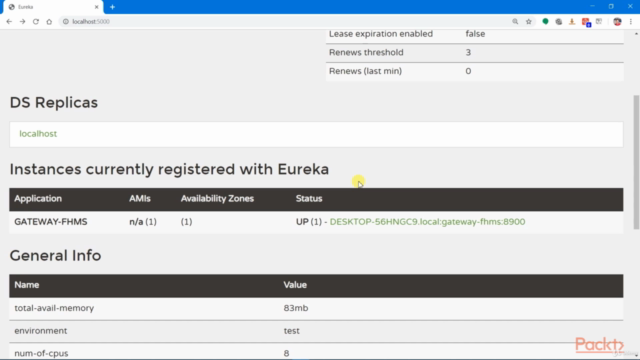The width and height of the screenshot is (640, 360).
Task: Select the 83mb value
Action: click(296, 308)
